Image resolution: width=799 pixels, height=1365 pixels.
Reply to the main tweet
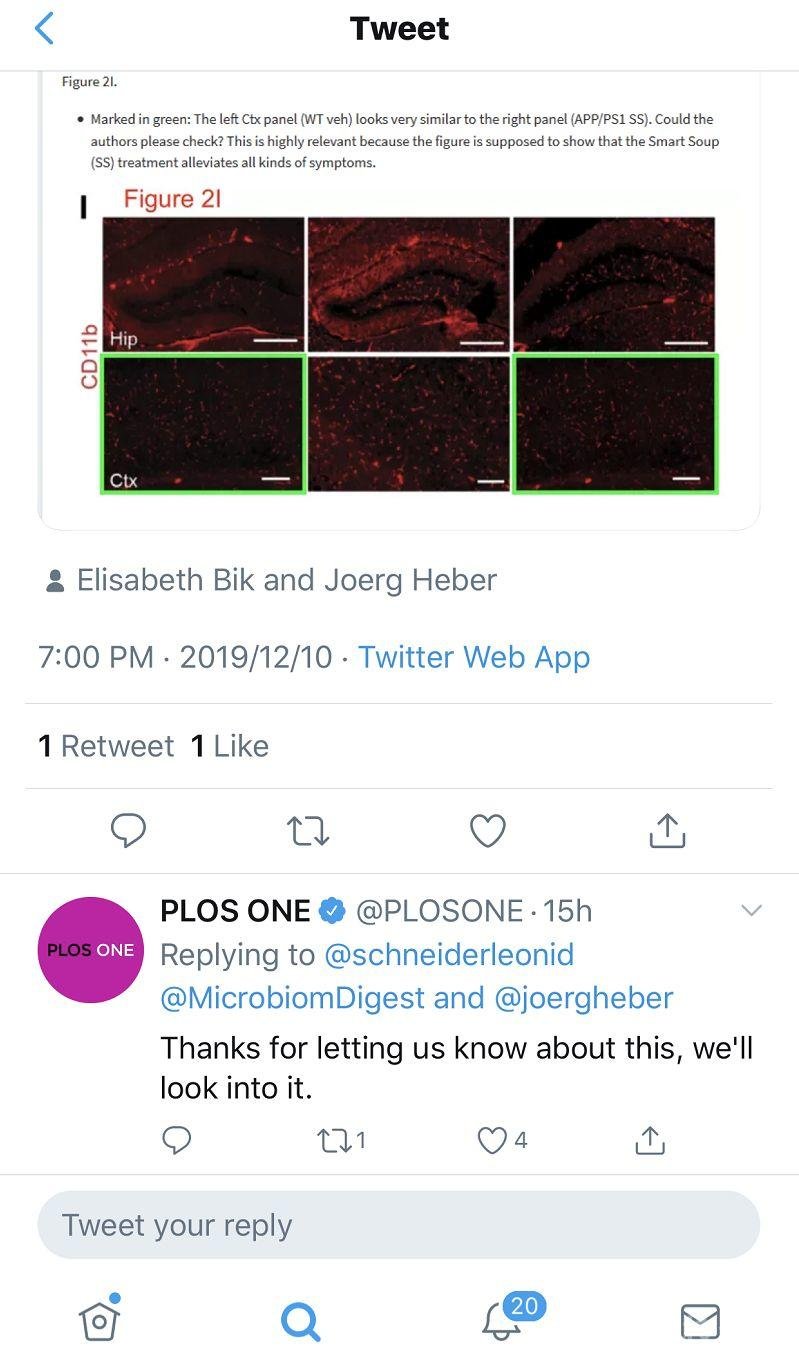pyautogui.click(x=127, y=830)
